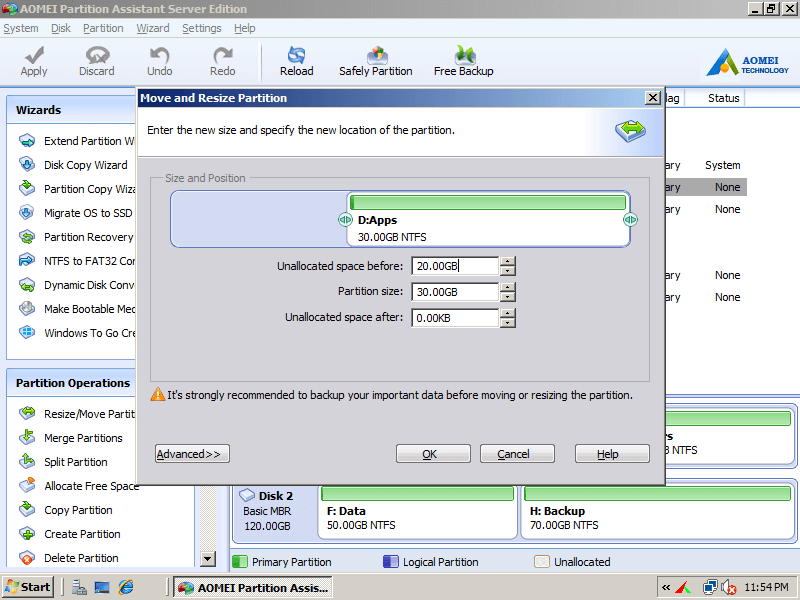Select Copy Partition operation

(x=65, y=510)
